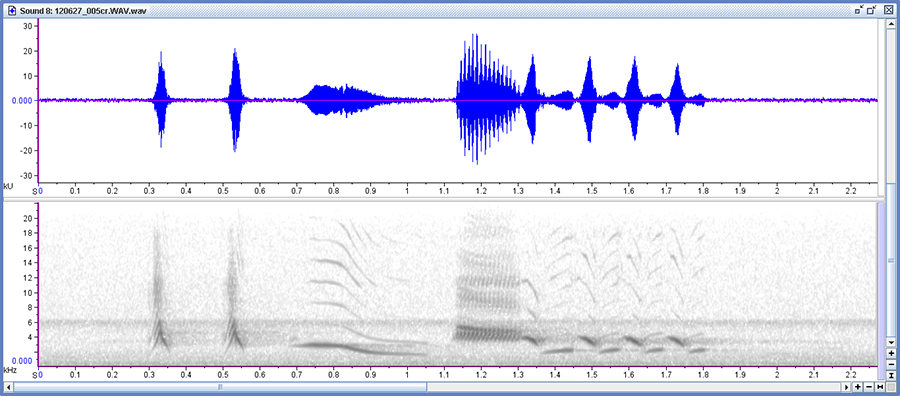Click the waveform pulse near 0.53 seconds

[235, 99]
